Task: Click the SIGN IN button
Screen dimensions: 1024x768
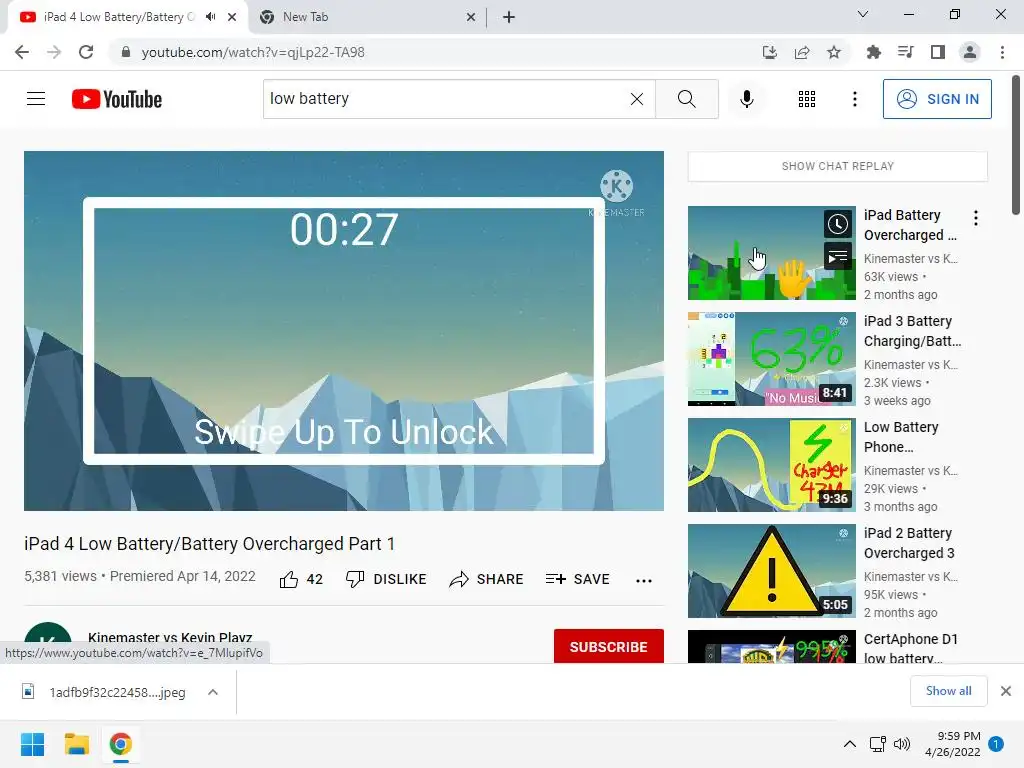Action: pos(936,99)
